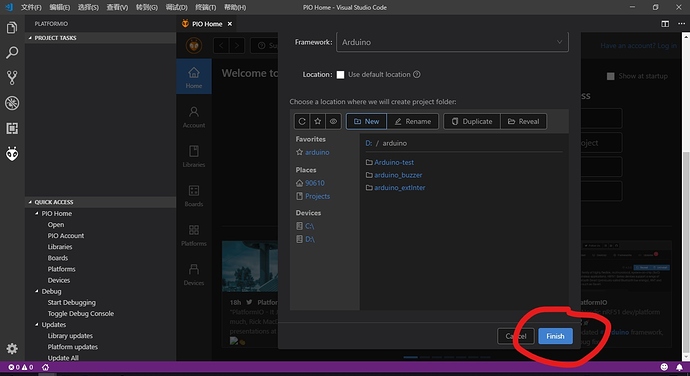Click the Finish button

click(x=555, y=336)
